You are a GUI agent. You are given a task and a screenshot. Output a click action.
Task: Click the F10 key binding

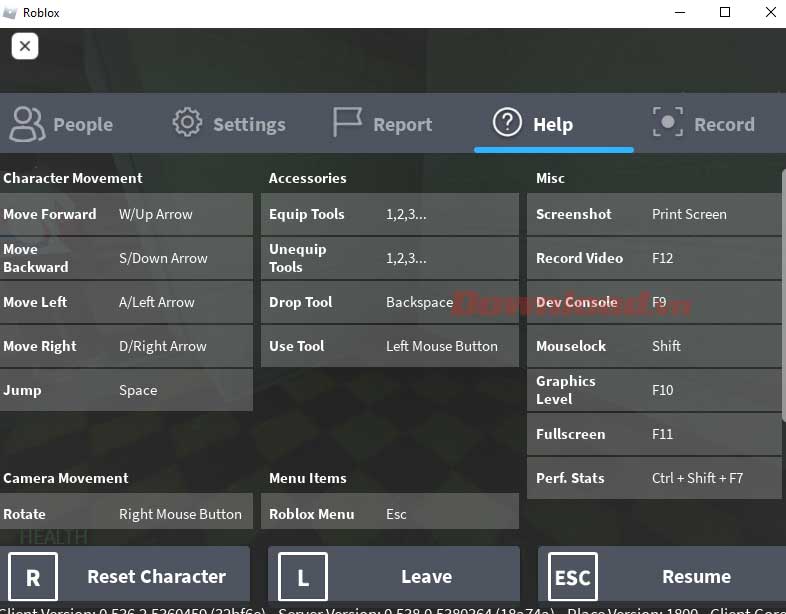662,390
